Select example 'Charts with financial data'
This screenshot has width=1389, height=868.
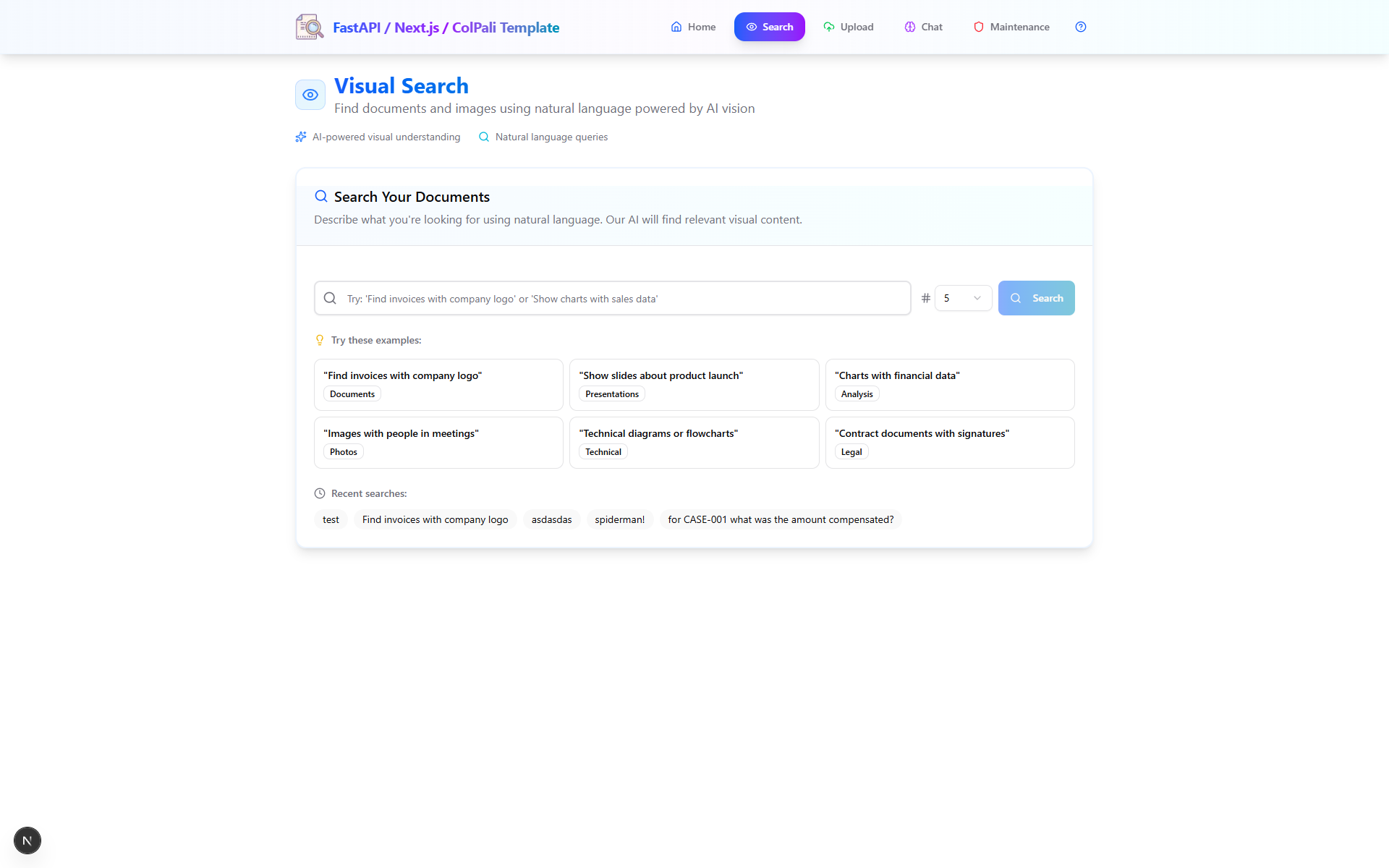(x=950, y=384)
